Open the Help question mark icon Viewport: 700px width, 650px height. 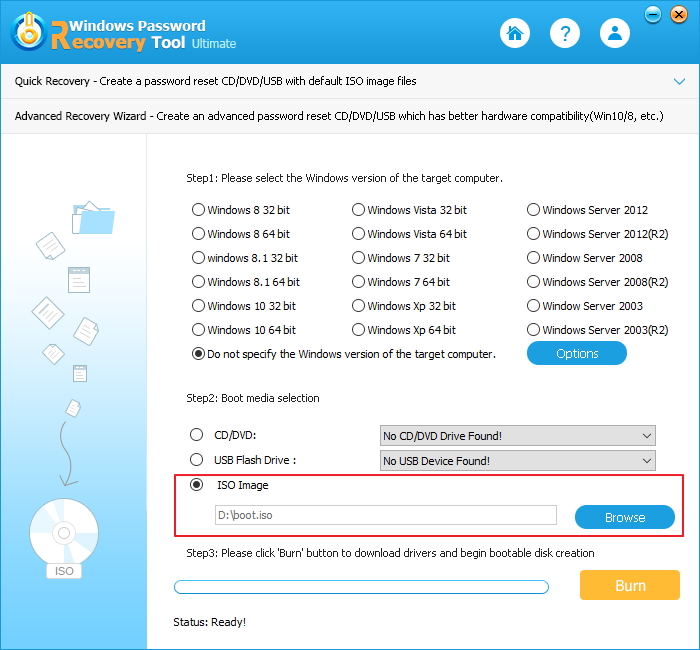pos(565,33)
